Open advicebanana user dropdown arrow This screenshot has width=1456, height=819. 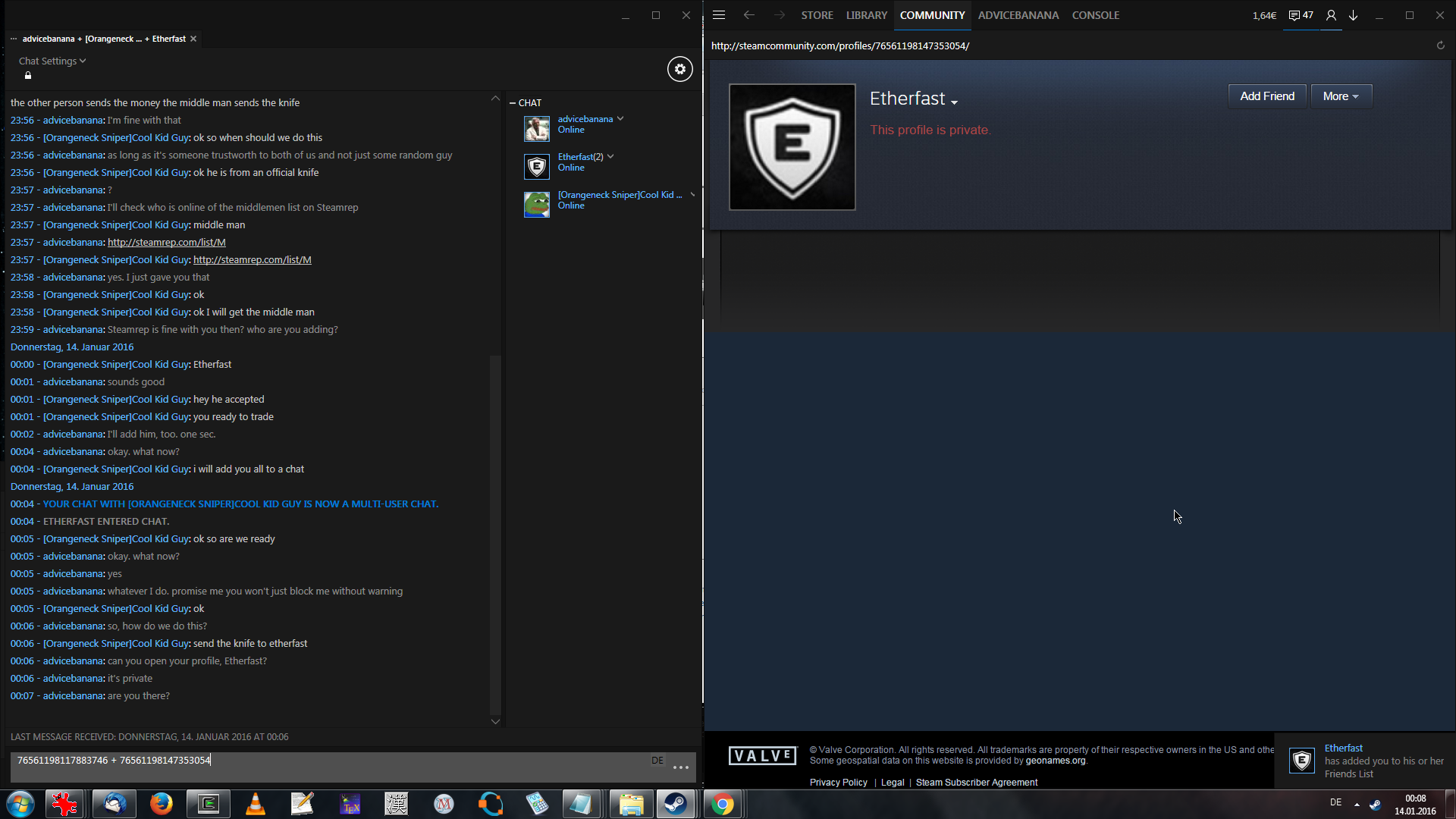[x=620, y=118]
